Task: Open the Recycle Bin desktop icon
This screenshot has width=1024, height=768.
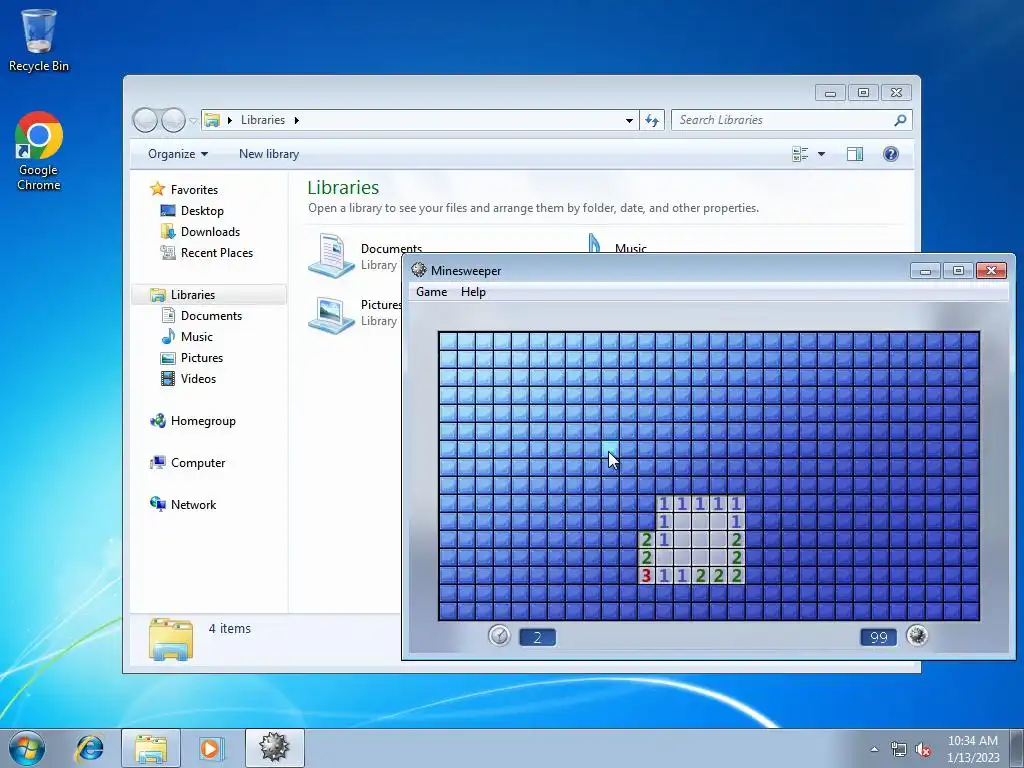Action: point(39,40)
